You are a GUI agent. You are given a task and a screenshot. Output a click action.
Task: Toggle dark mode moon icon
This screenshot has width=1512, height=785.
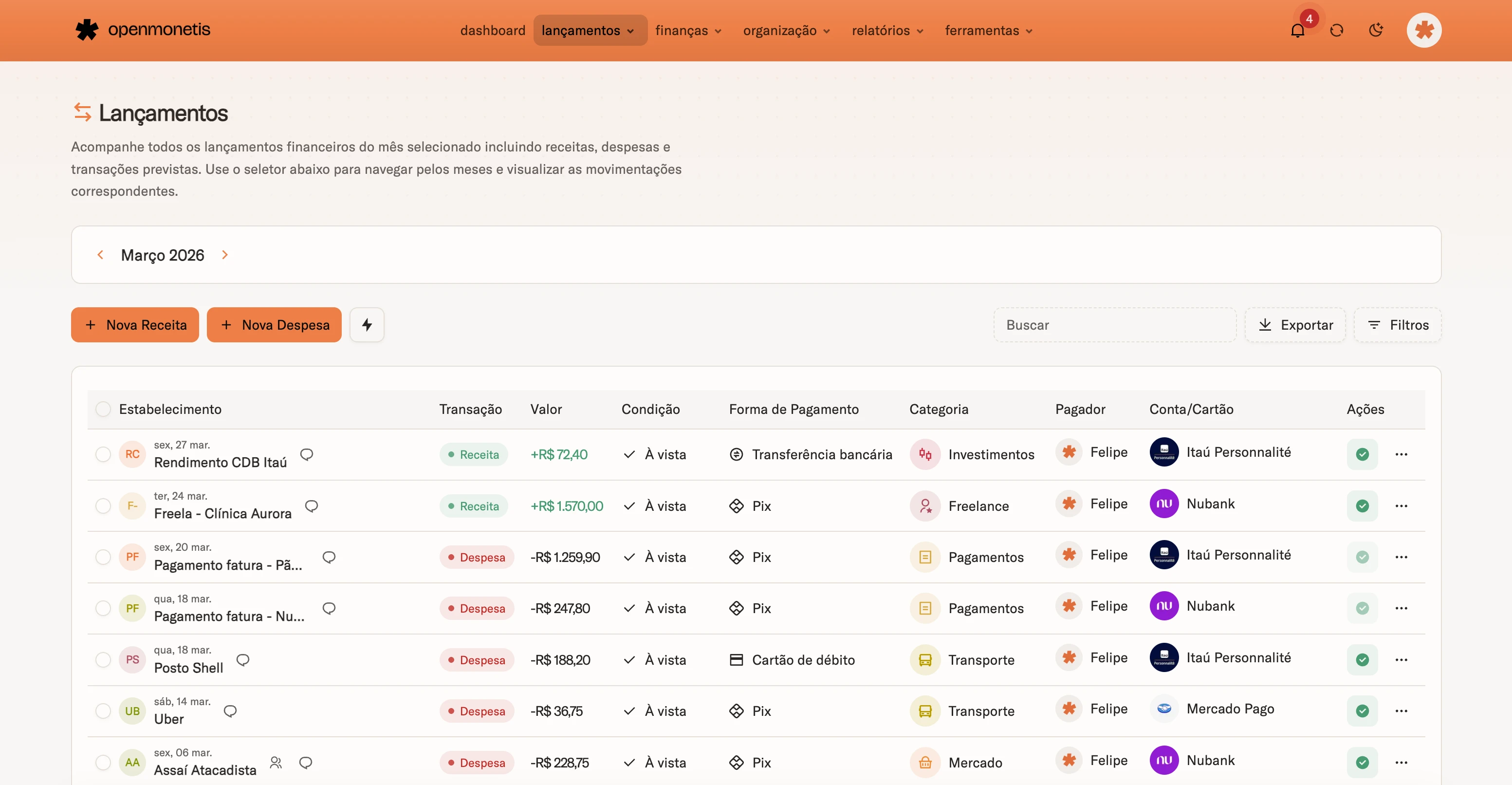pyautogui.click(x=1376, y=31)
